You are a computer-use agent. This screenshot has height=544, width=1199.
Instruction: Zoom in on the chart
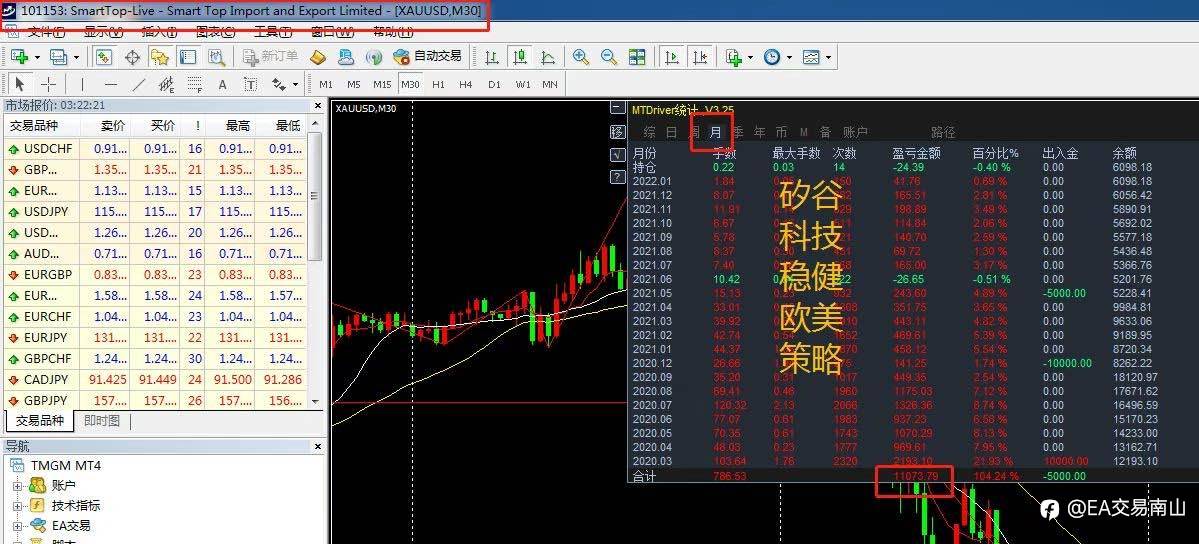[x=581, y=57]
